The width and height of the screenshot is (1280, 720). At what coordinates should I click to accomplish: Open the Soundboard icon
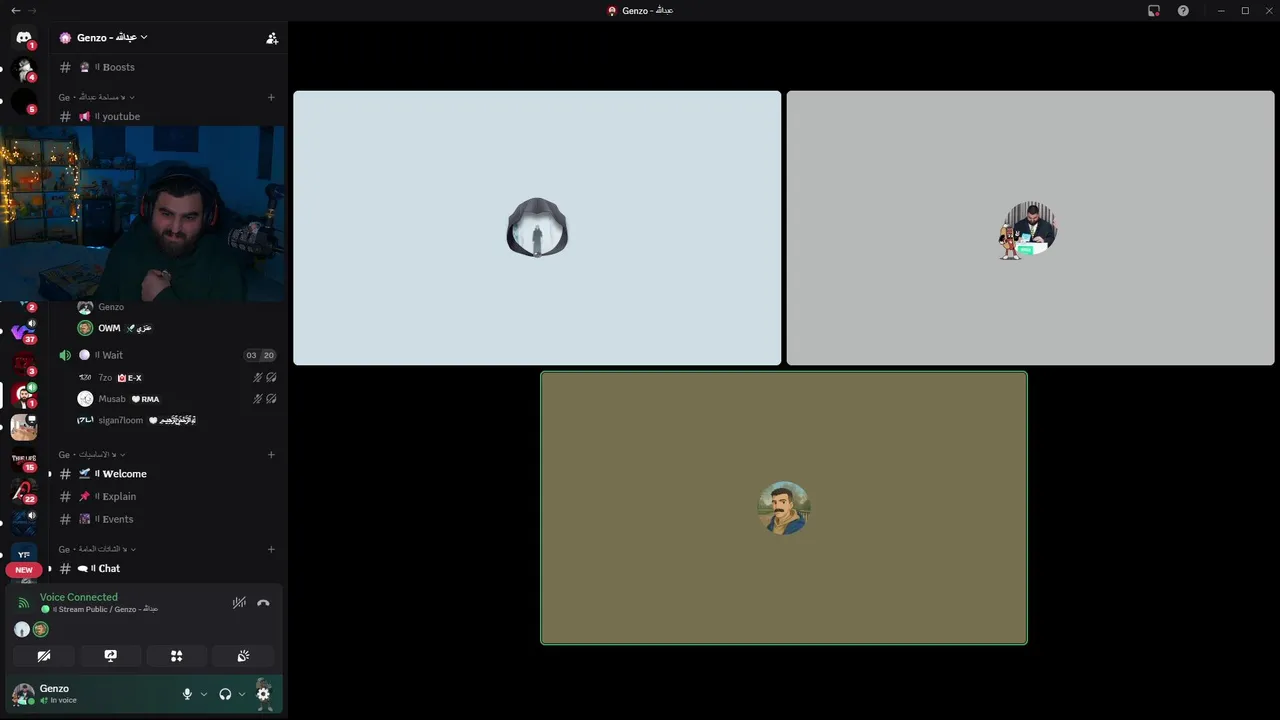(x=243, y=656)
